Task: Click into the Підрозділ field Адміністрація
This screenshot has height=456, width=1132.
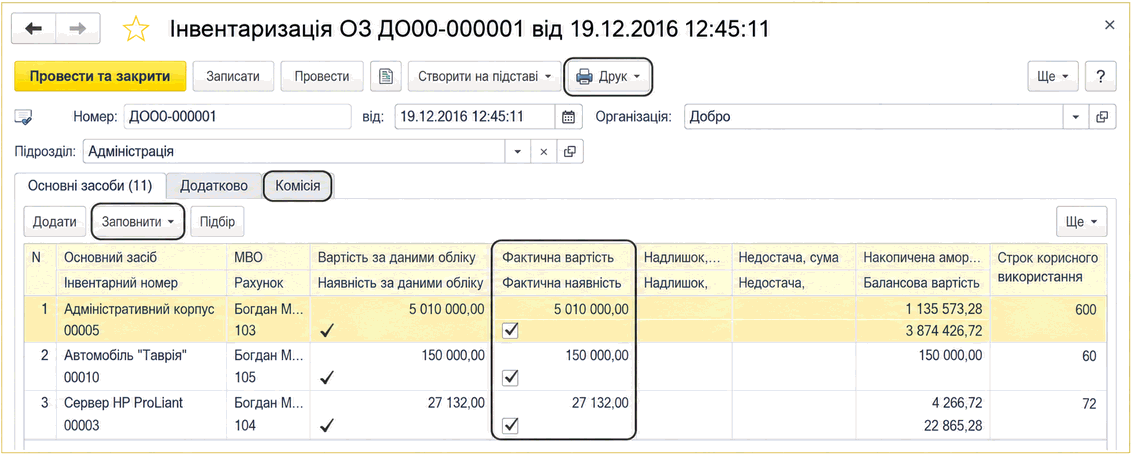Action: coord(294,152)
